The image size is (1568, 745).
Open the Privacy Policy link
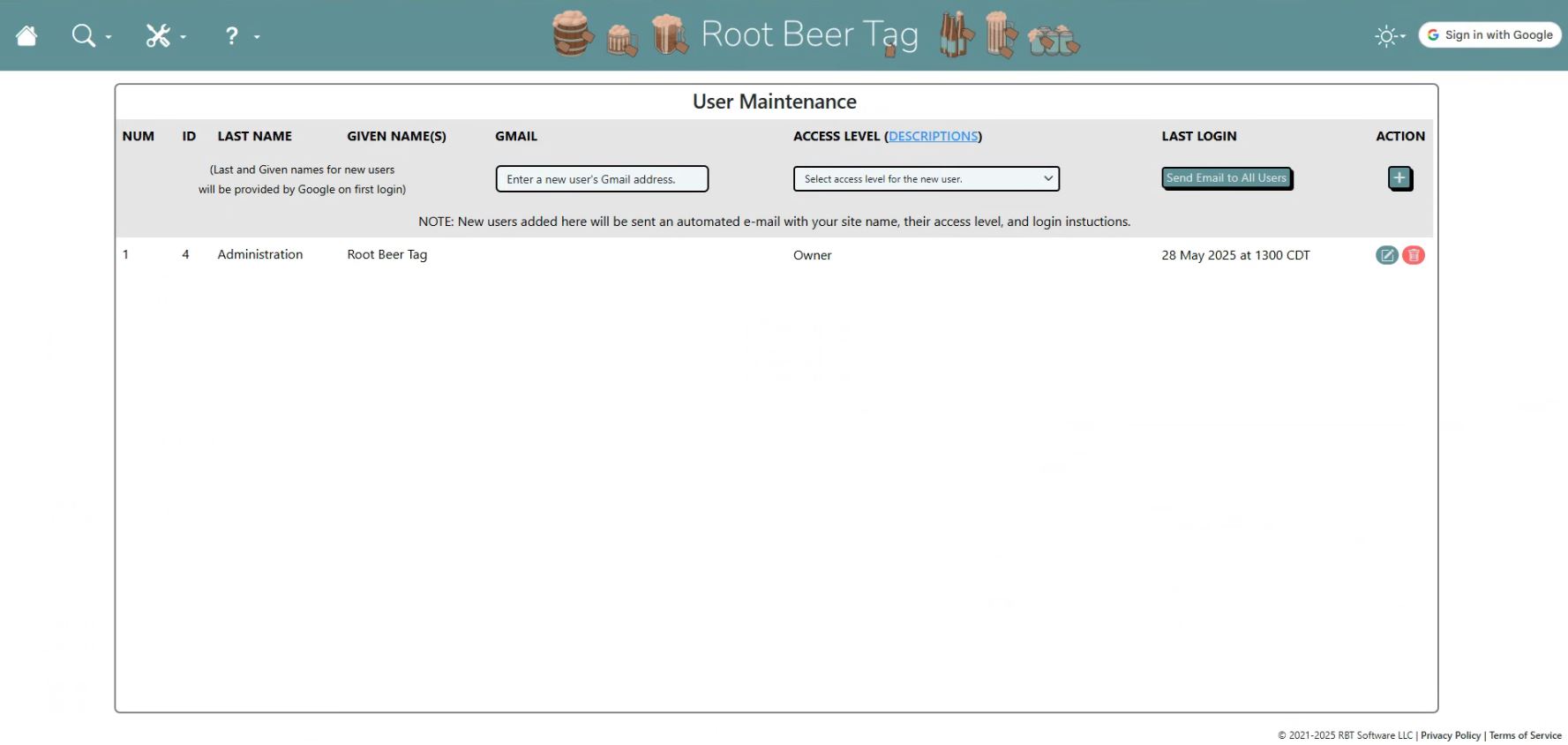(1450, 735)
